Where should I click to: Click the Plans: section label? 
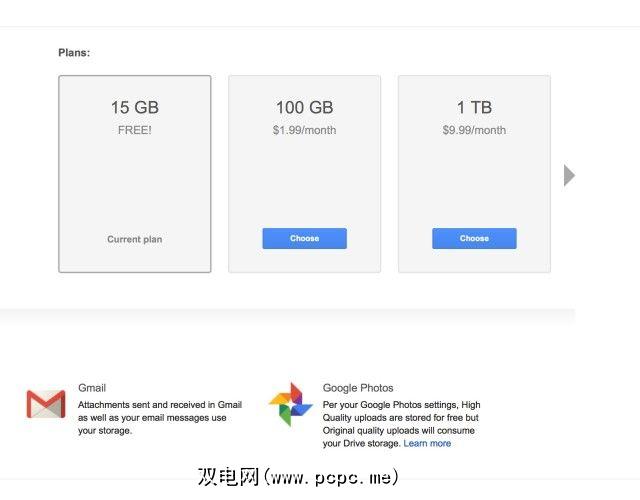[74, 52]
